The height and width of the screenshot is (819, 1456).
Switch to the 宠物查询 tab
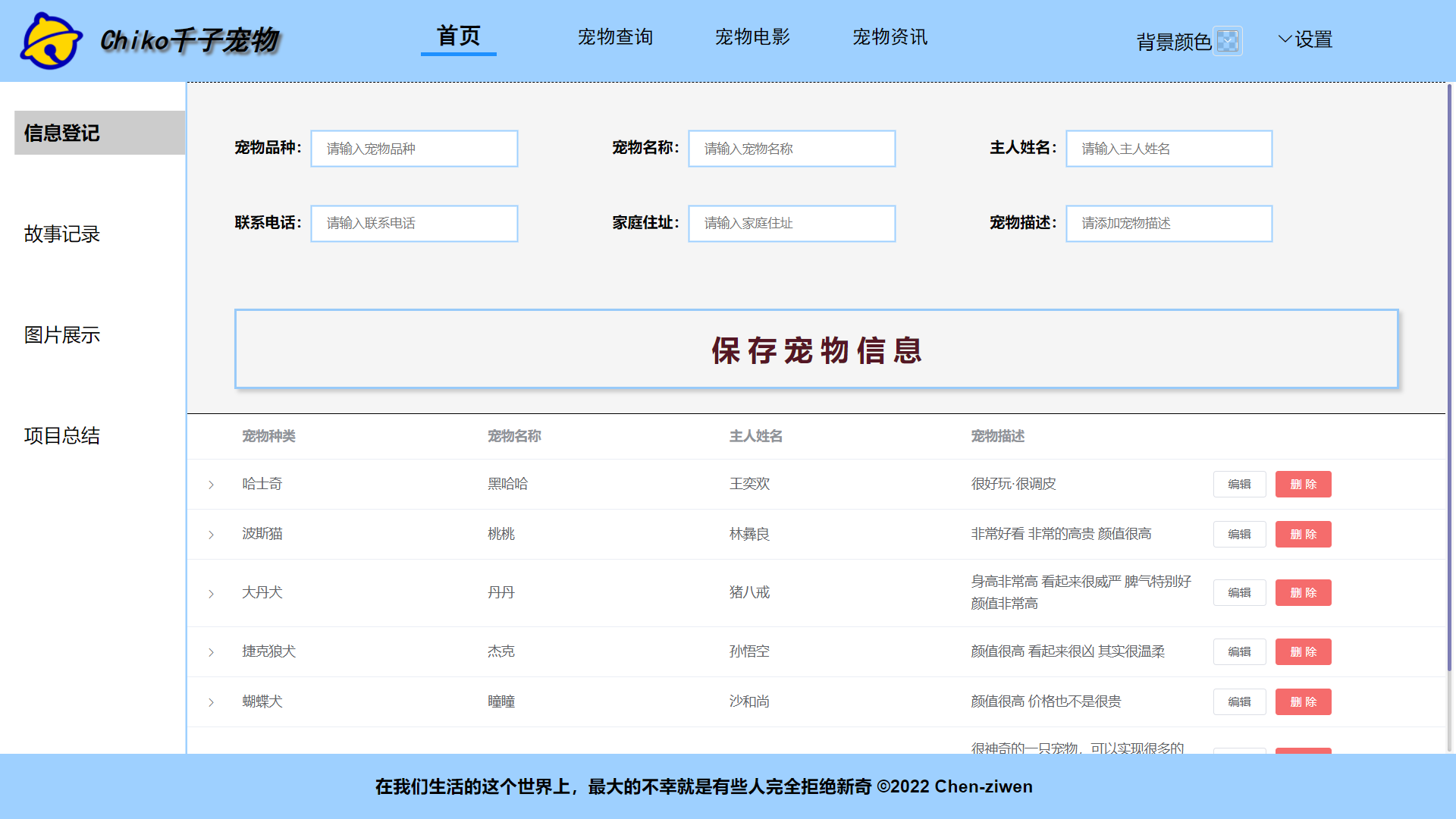(616, 37)
